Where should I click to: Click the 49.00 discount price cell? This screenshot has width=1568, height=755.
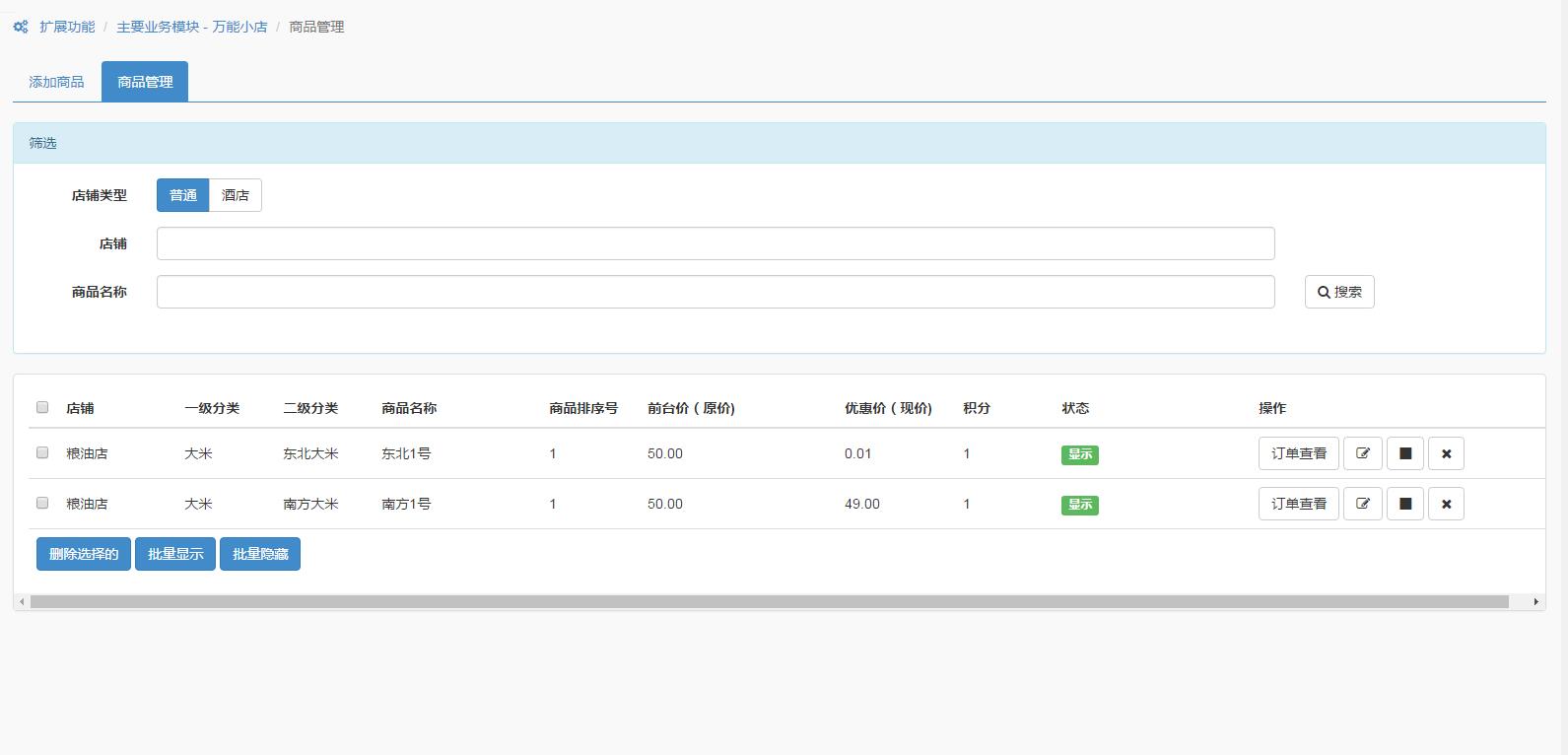[862, 504]
